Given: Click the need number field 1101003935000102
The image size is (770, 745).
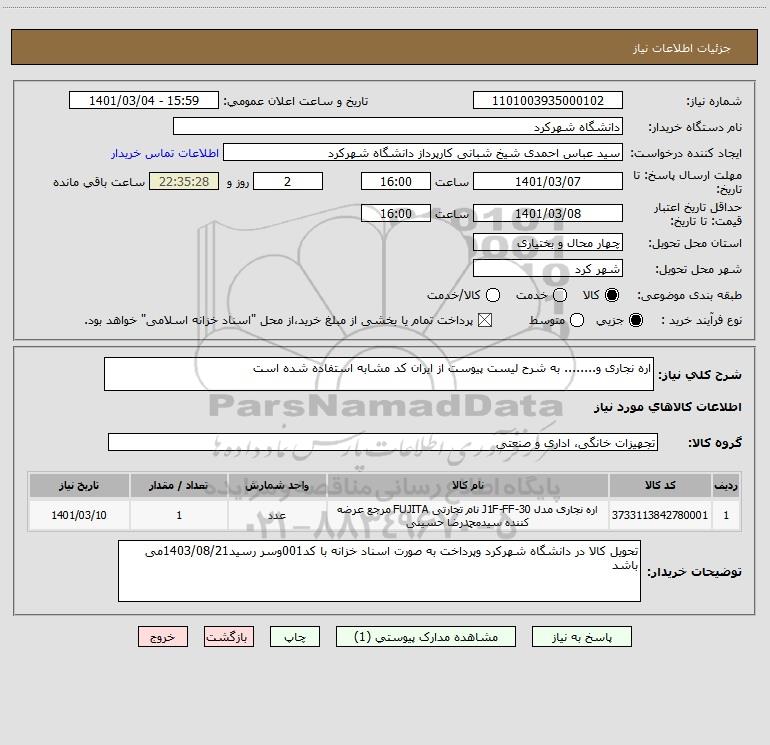Looking at the screenshot, I should point(548,101).
